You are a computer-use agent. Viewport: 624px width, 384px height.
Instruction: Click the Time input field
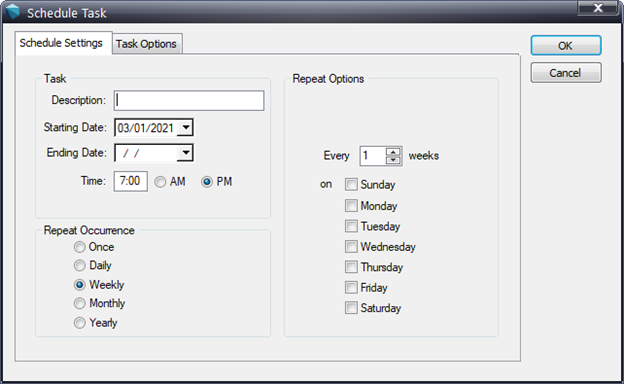tap(131, 181)
